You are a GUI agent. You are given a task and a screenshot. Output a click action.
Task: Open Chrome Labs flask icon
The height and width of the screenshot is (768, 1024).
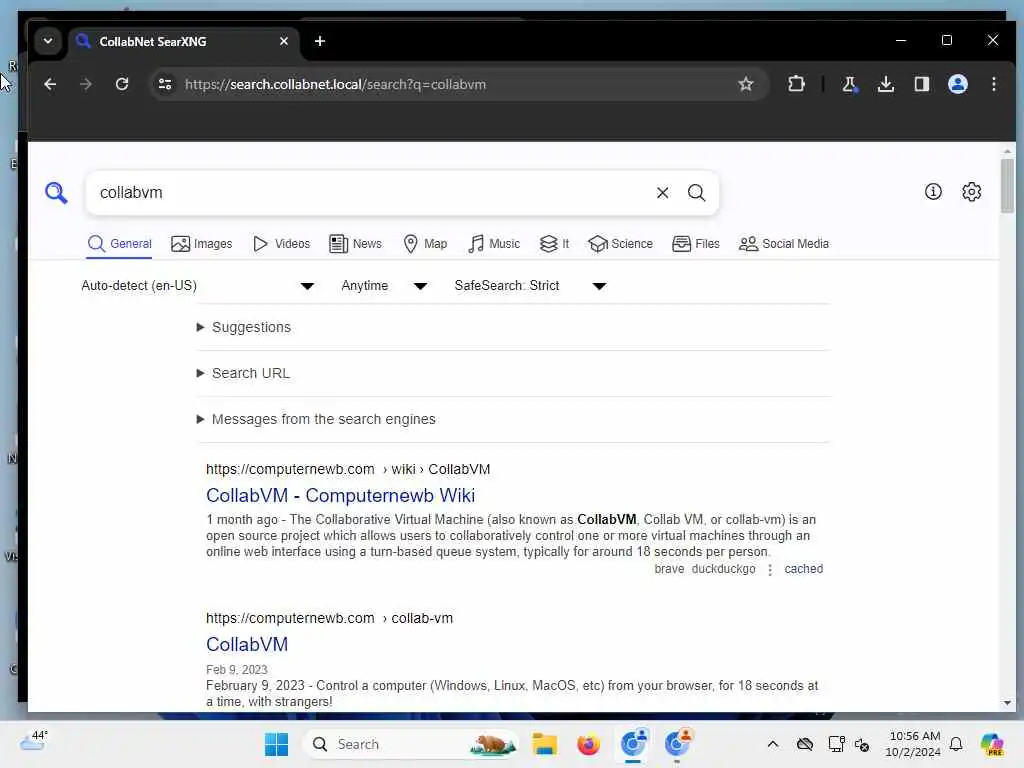pyautogui.click(x=849, y=84)
